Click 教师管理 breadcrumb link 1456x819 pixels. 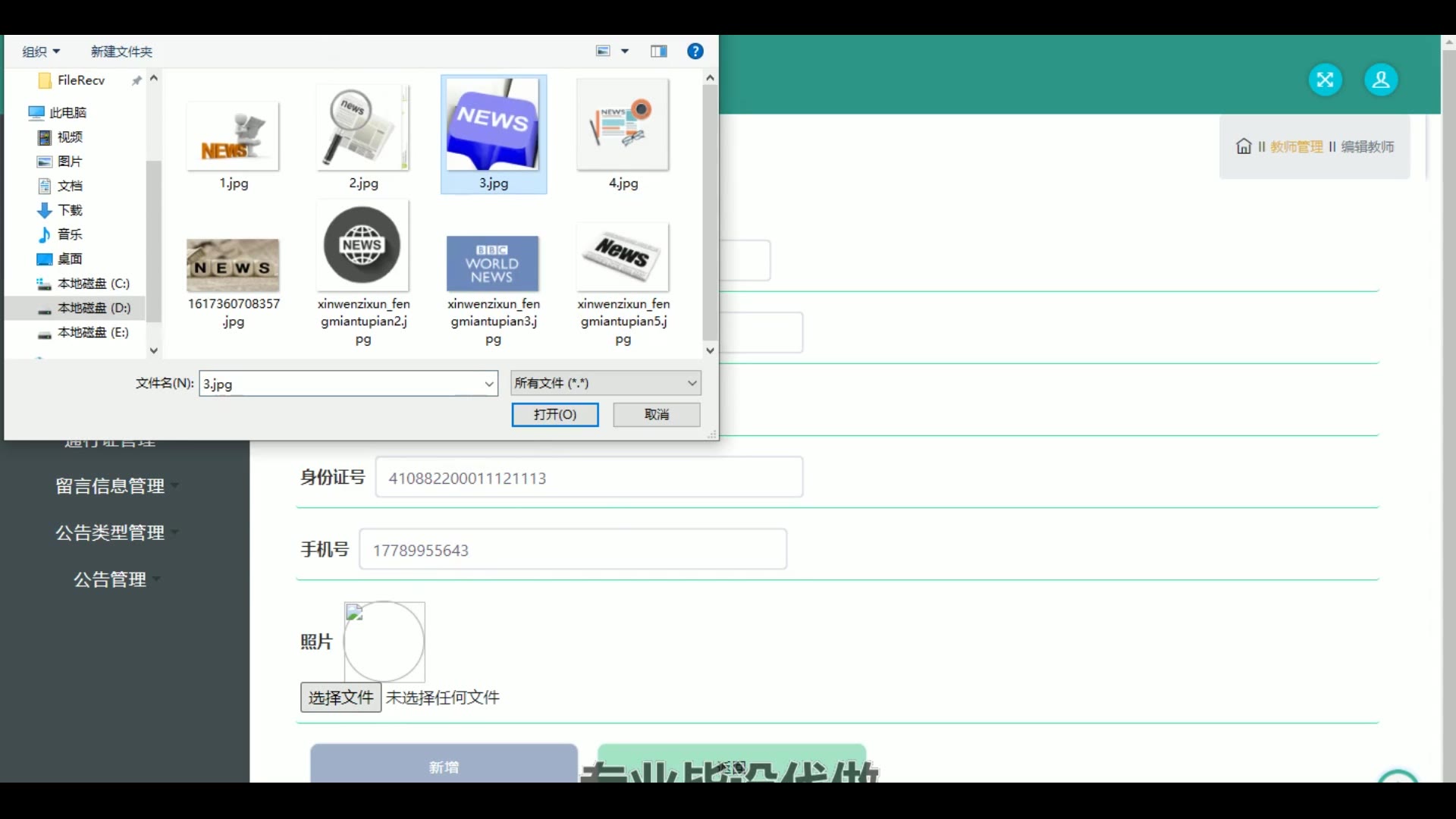tap(1297, 147)
